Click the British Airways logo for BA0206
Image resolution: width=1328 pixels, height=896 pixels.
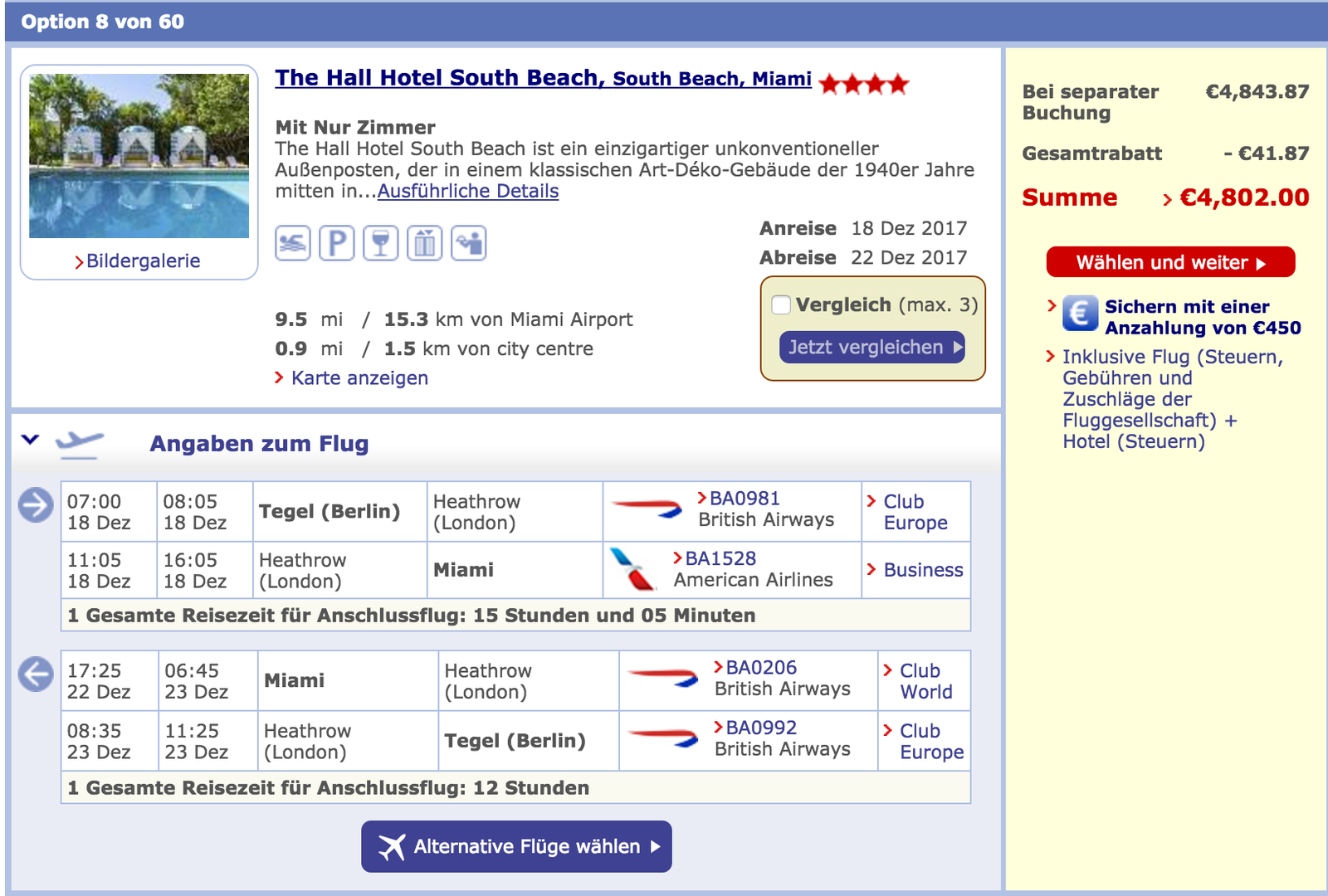coord(663,678)
